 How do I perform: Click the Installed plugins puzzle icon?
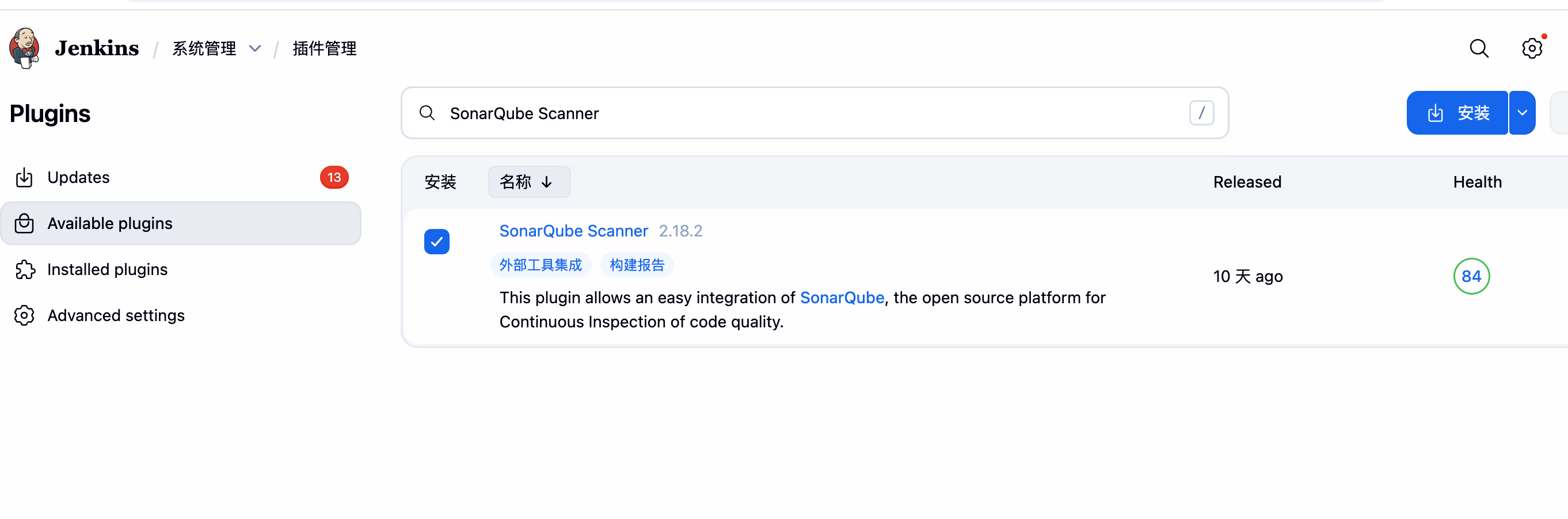[x=24, y=269]
